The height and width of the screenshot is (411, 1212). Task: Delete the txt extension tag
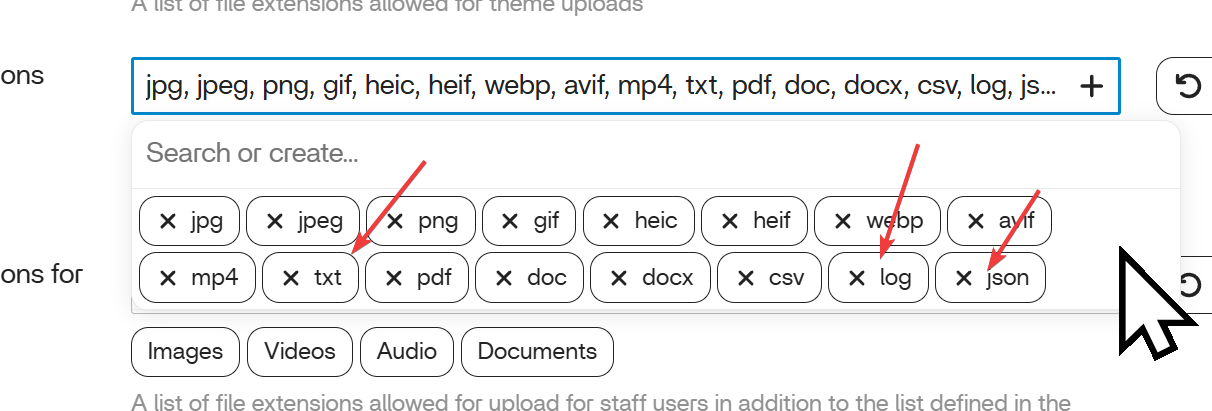(291, 278)
